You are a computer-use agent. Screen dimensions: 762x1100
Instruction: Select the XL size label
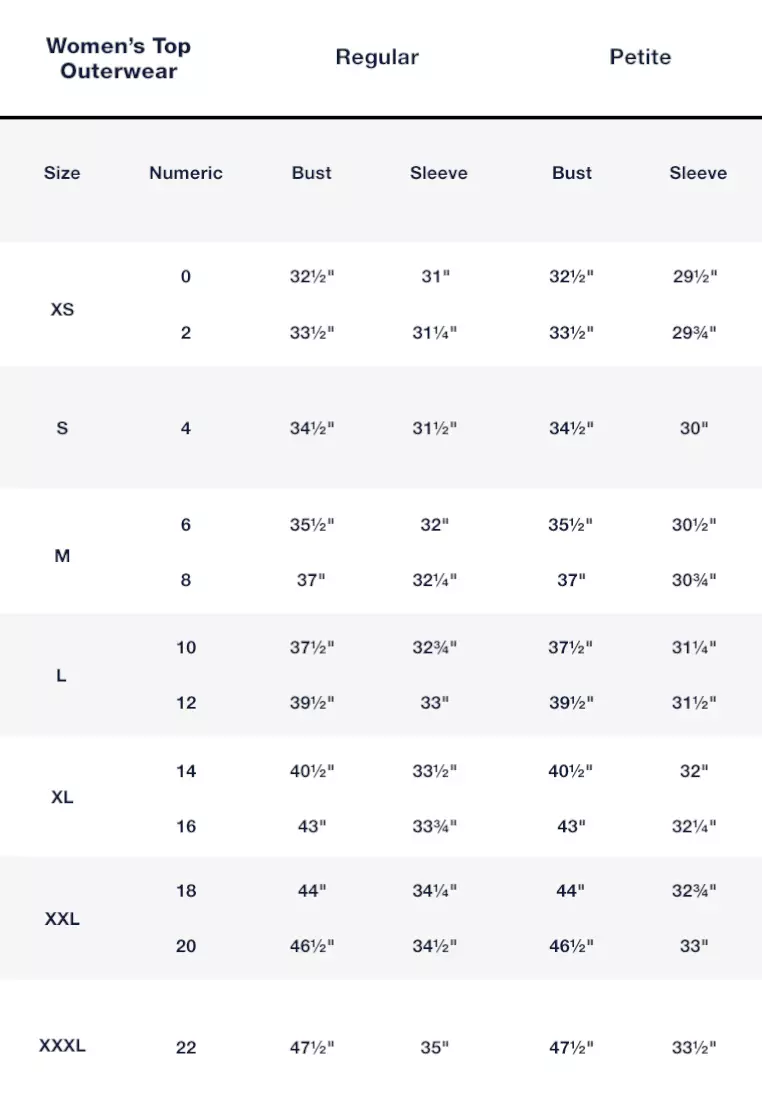pos(62,798)
